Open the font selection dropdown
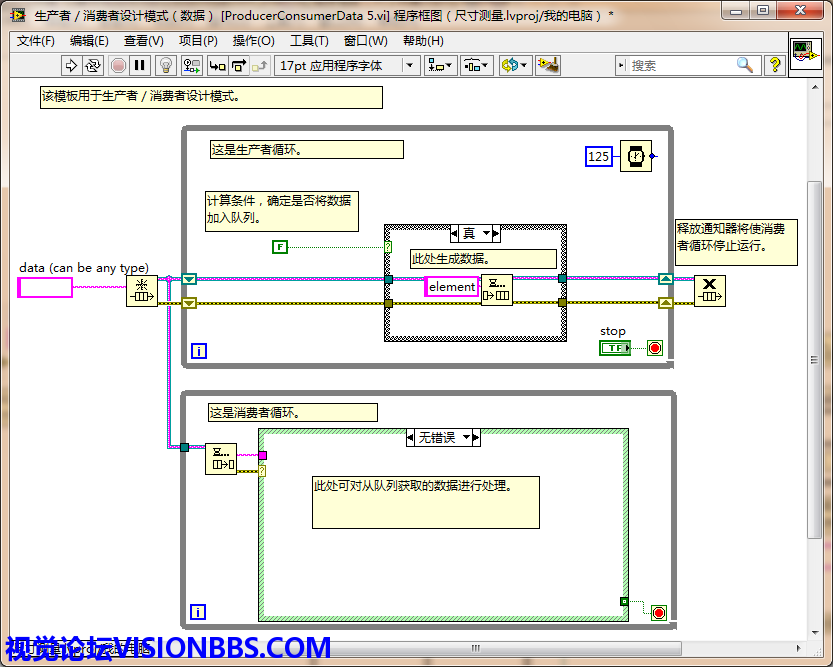 (409, 65)
